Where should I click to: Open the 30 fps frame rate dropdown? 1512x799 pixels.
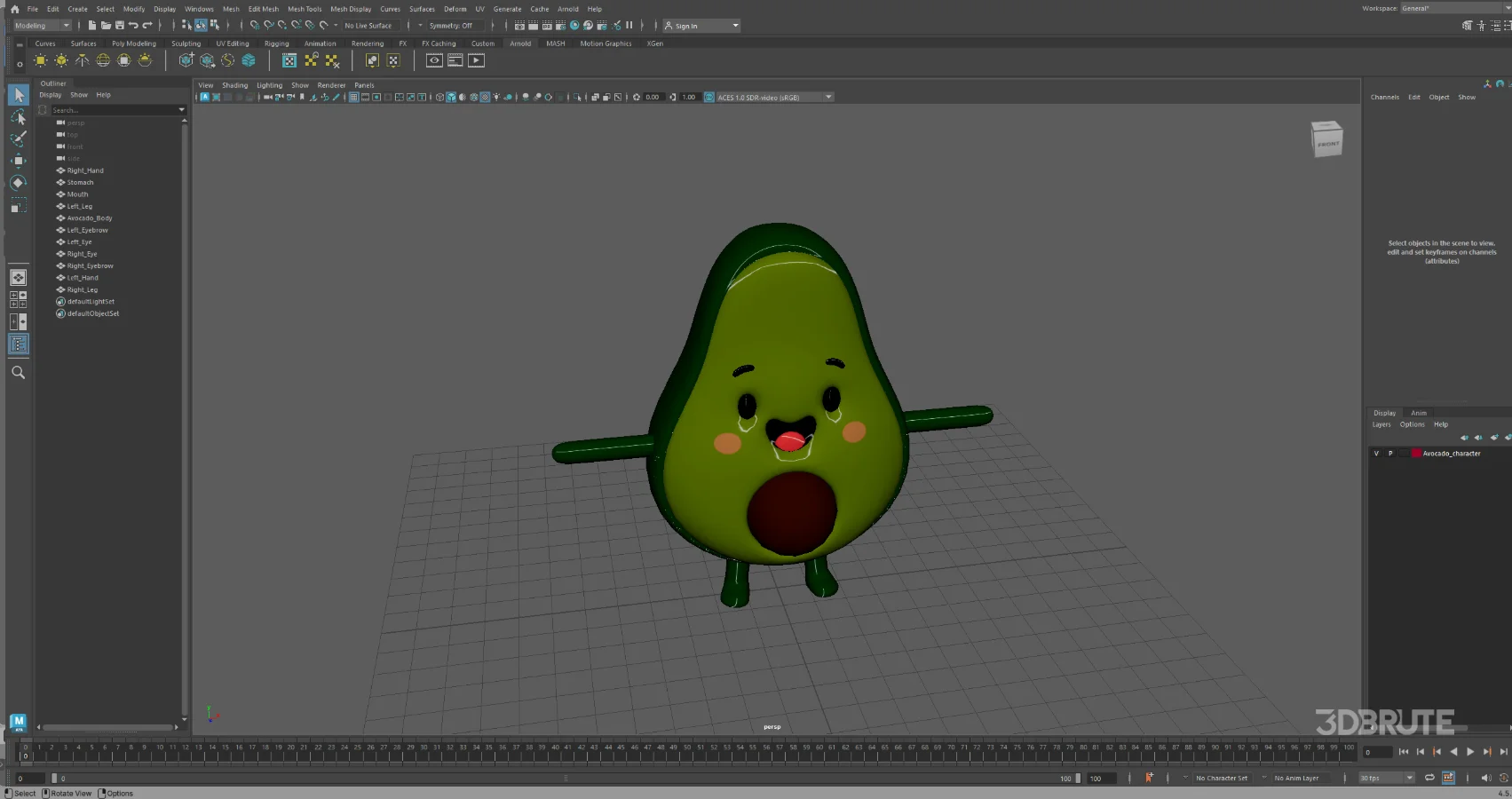tap(1386, 778)
